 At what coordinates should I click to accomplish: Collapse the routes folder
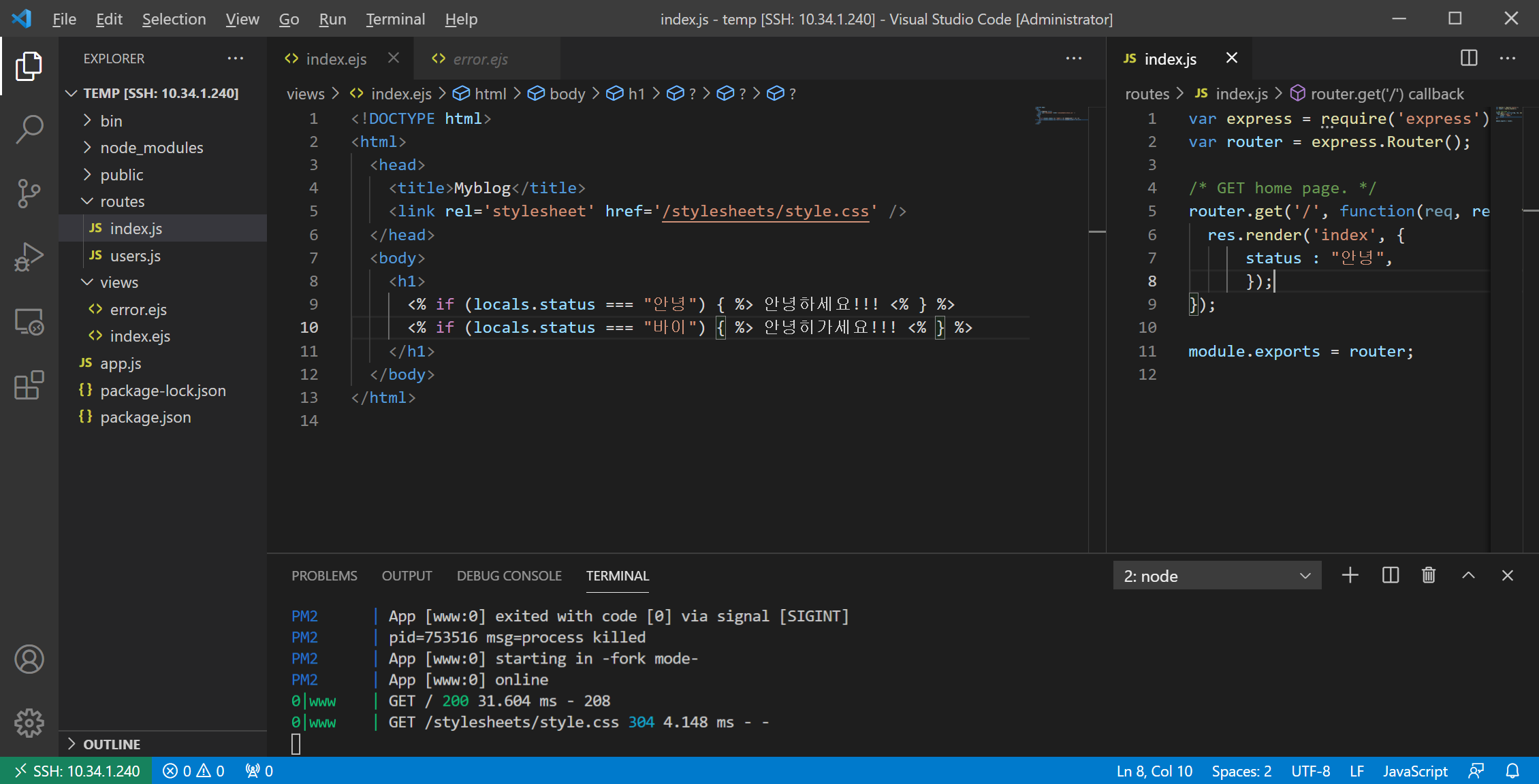pos(123,201)
